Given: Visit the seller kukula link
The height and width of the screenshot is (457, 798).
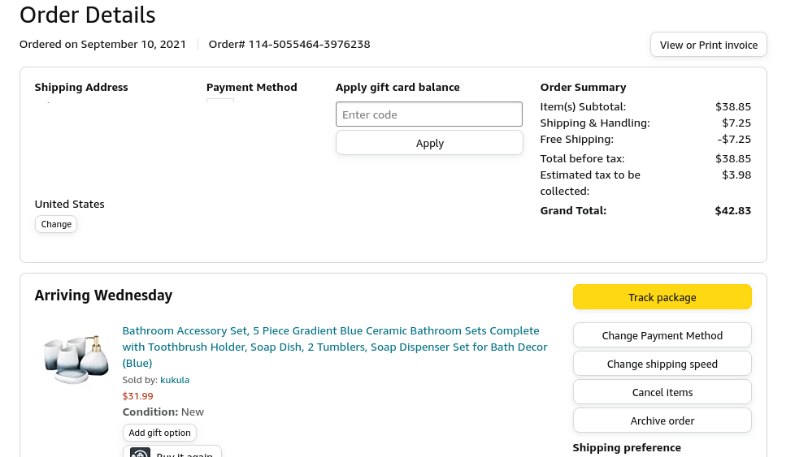Looking at the screenshot, I should [175, 380].
